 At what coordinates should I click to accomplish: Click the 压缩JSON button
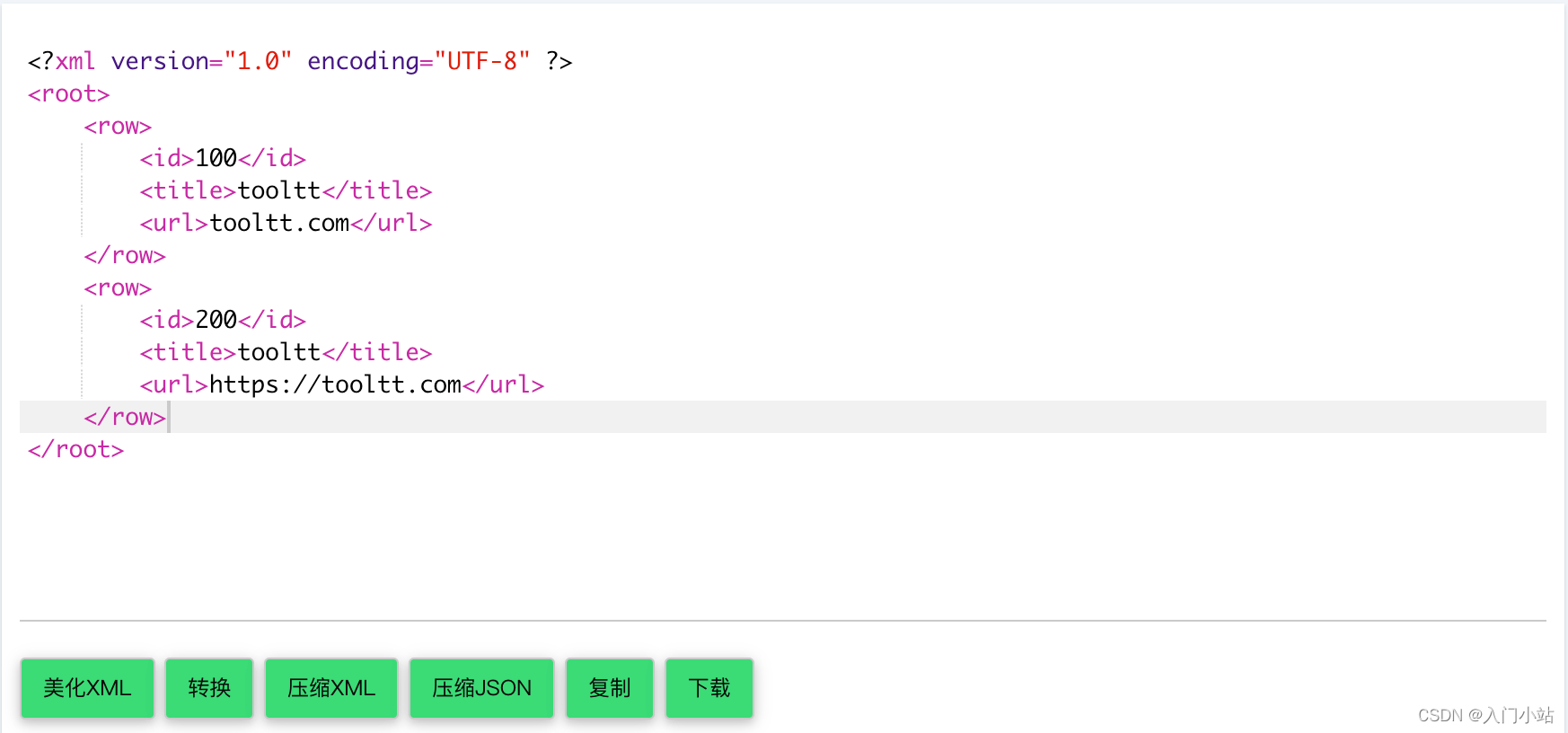[x=481, y=688]
